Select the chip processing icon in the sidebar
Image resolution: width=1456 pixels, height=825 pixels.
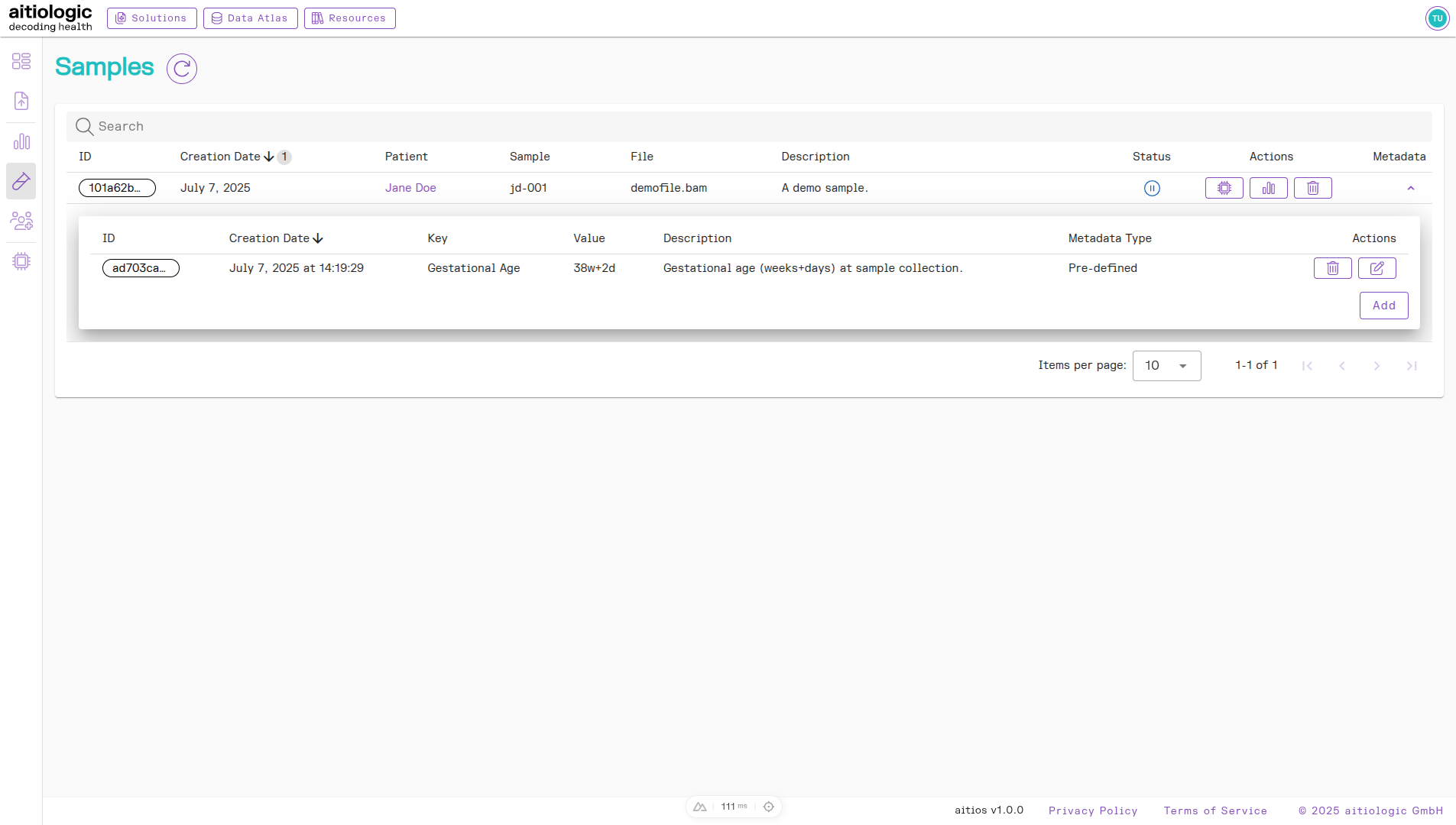[x=21, y=261]
